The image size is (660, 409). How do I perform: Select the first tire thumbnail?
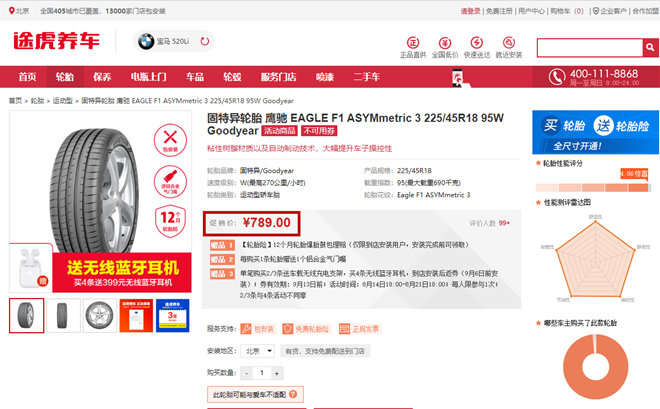[x=27, y=316]
